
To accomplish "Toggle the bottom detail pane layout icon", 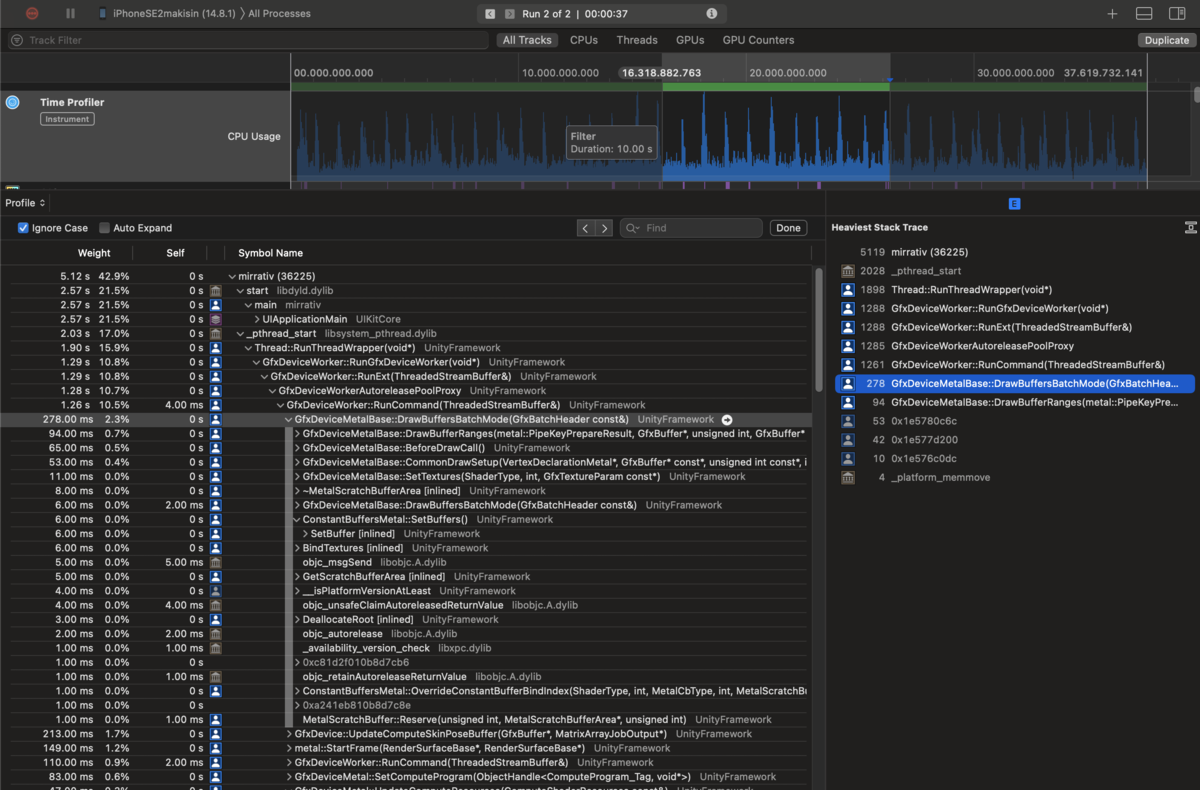I will (x=1145, y=14).
